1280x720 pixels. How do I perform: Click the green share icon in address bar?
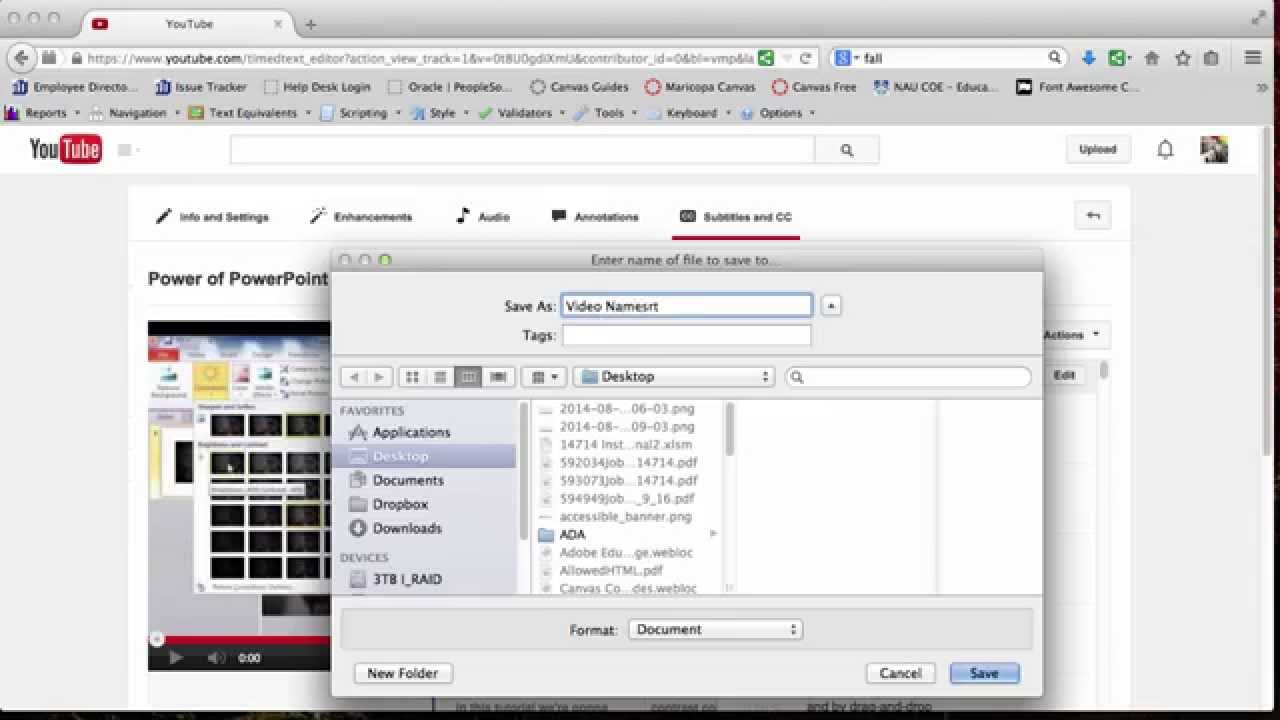click(766, 58)
